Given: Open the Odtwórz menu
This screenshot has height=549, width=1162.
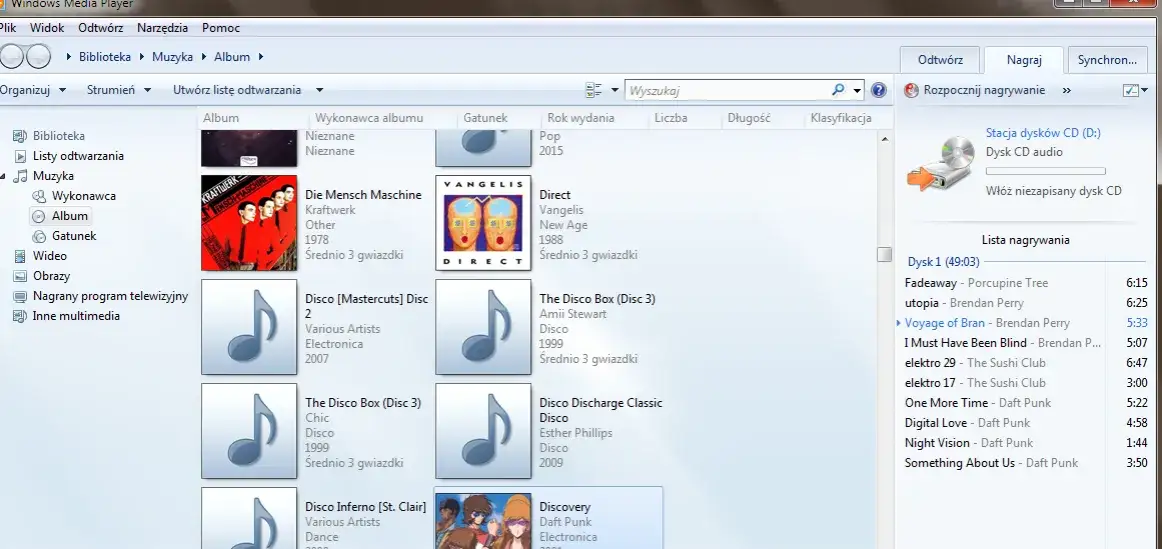Looking at the screenshot, I should [100, 28].
